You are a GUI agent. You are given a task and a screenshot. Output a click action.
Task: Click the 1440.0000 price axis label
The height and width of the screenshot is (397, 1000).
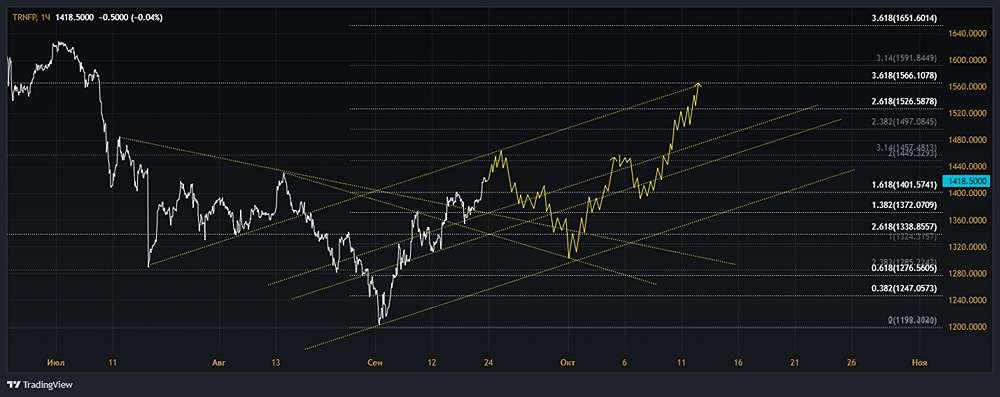tap(967, 167)
